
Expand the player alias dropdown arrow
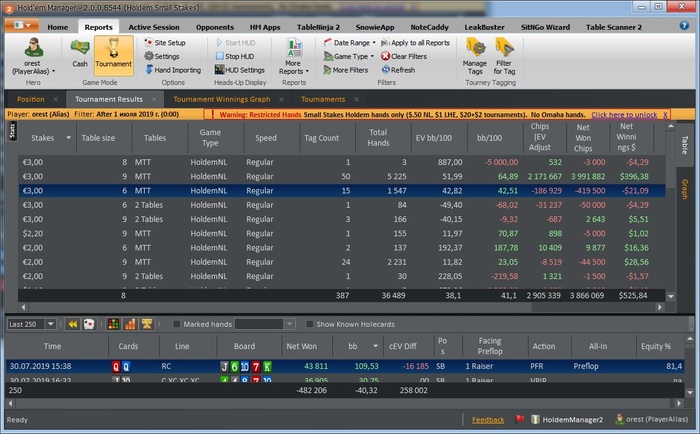pyautogui.click(x=54, y=71)
